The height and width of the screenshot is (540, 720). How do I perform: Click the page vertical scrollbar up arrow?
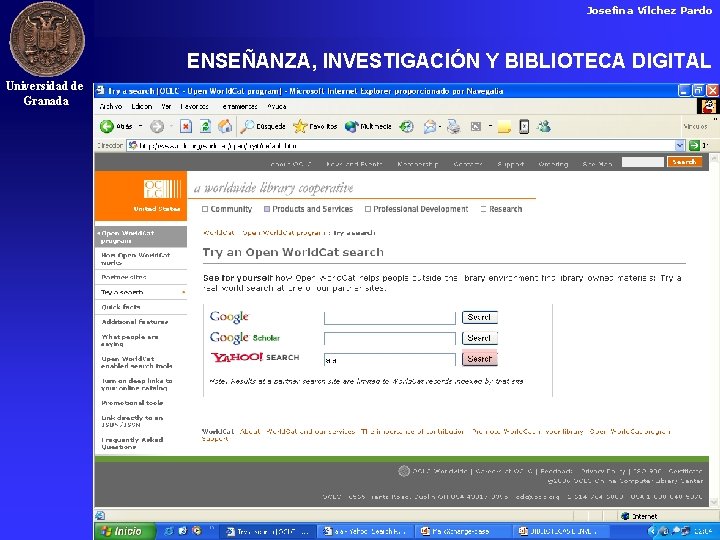tap(714, 158)
